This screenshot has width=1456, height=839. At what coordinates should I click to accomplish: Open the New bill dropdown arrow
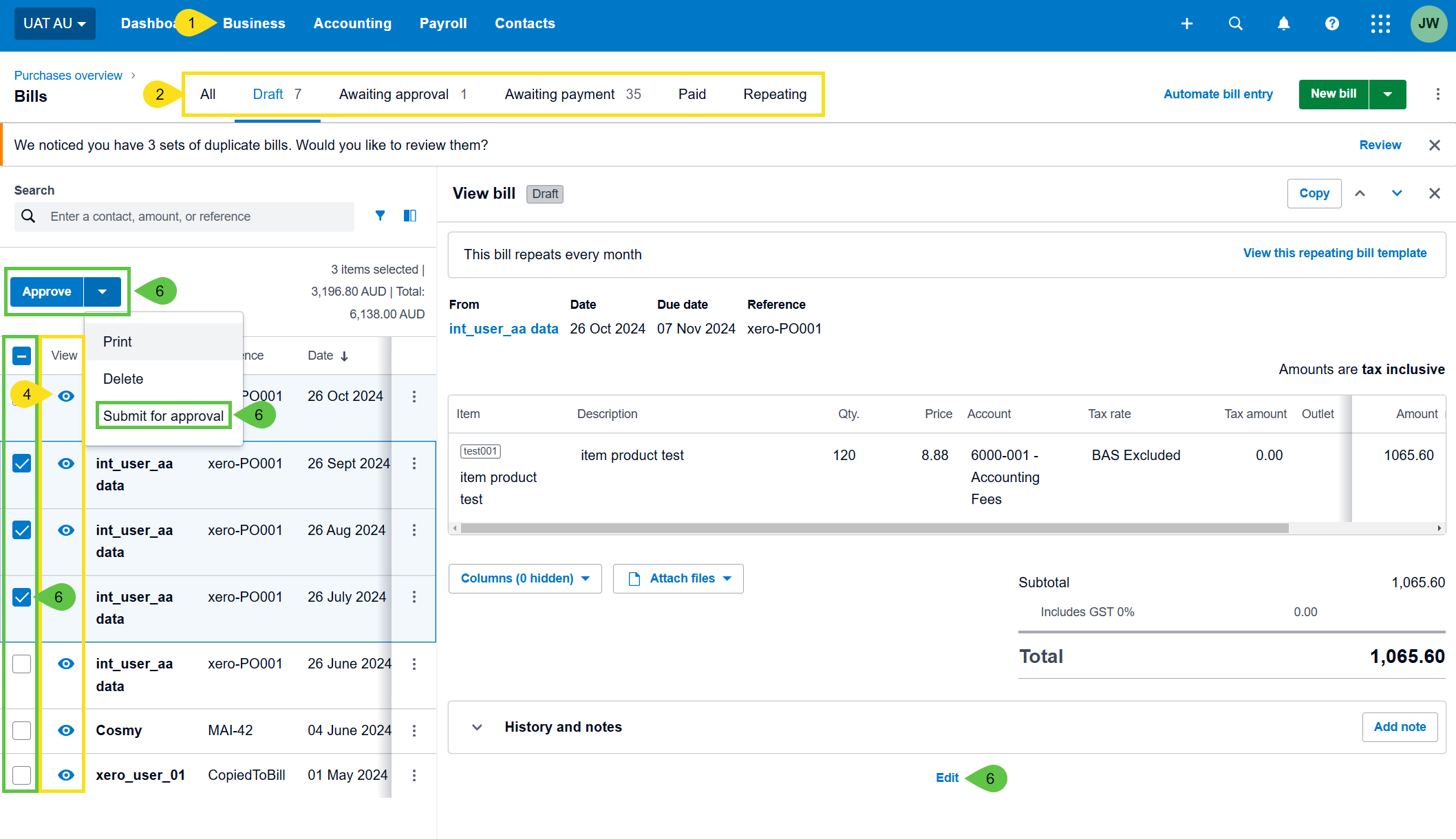coord(1387,94)
